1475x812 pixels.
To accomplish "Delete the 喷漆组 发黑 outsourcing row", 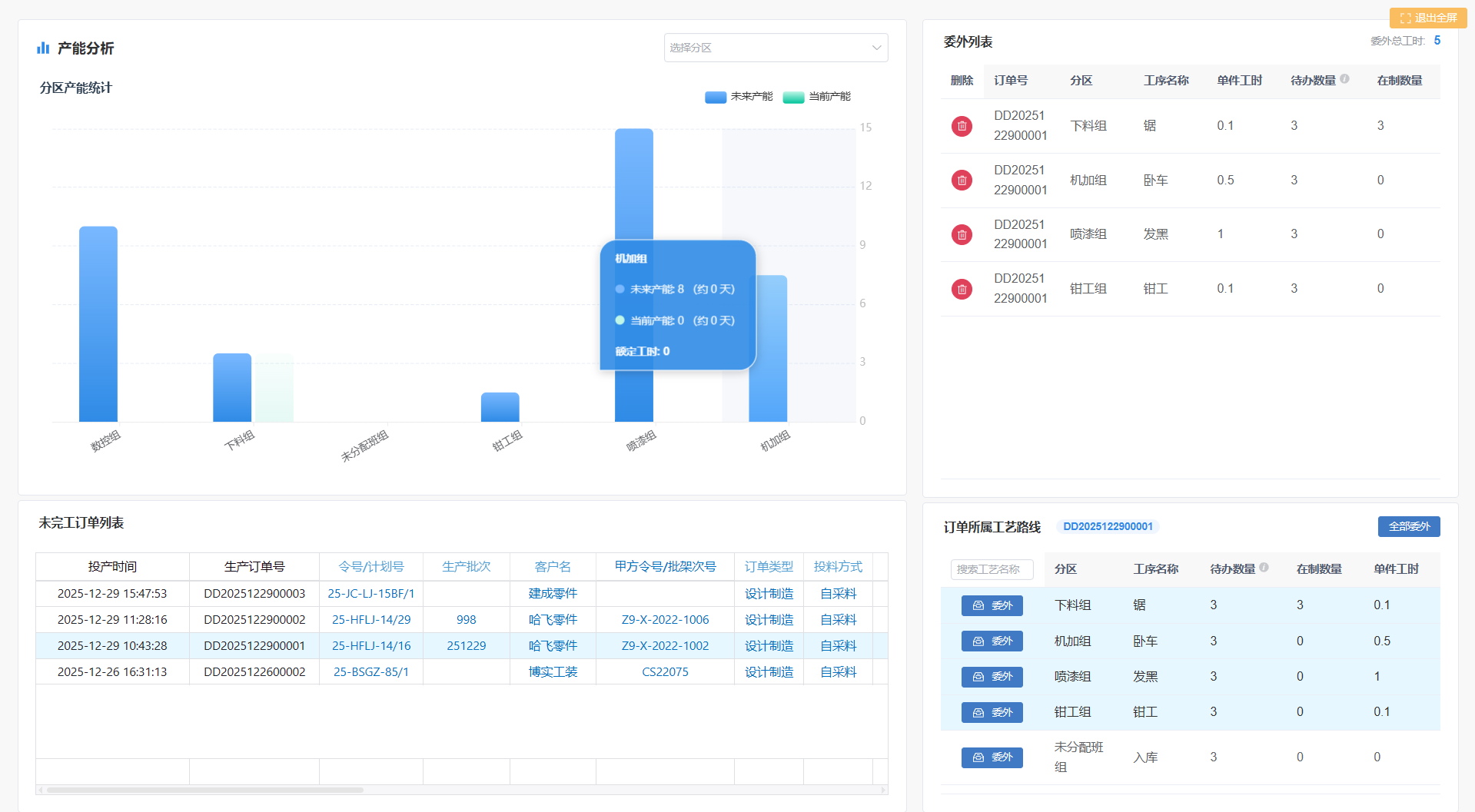I will pos(962,234).
